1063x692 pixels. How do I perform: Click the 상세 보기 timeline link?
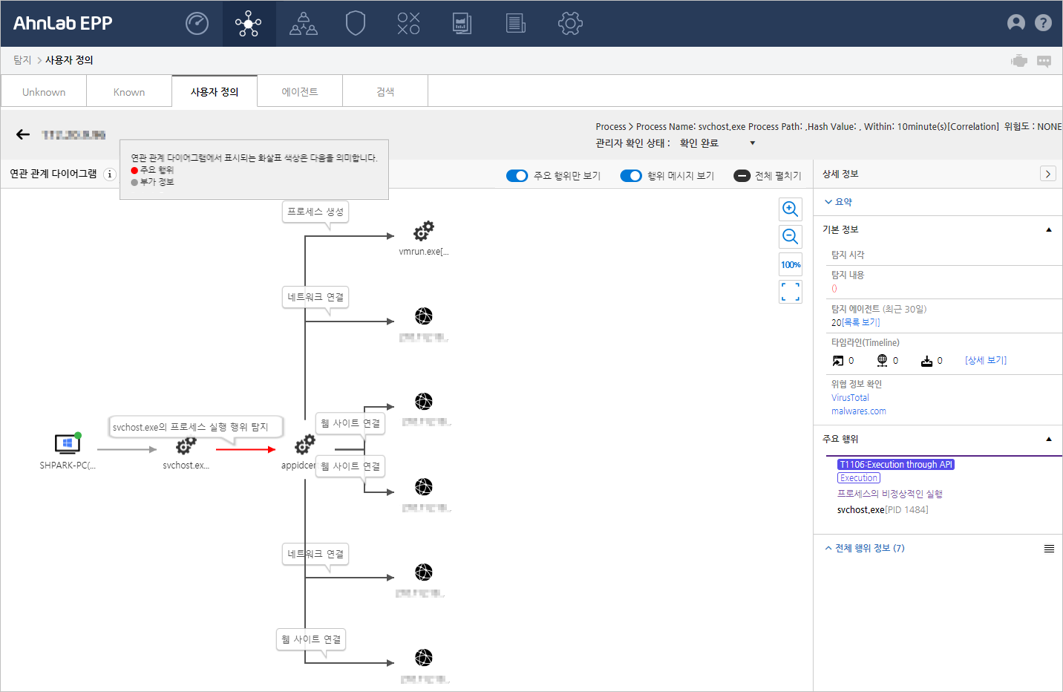pyautogui.click(x=985, y=360)
